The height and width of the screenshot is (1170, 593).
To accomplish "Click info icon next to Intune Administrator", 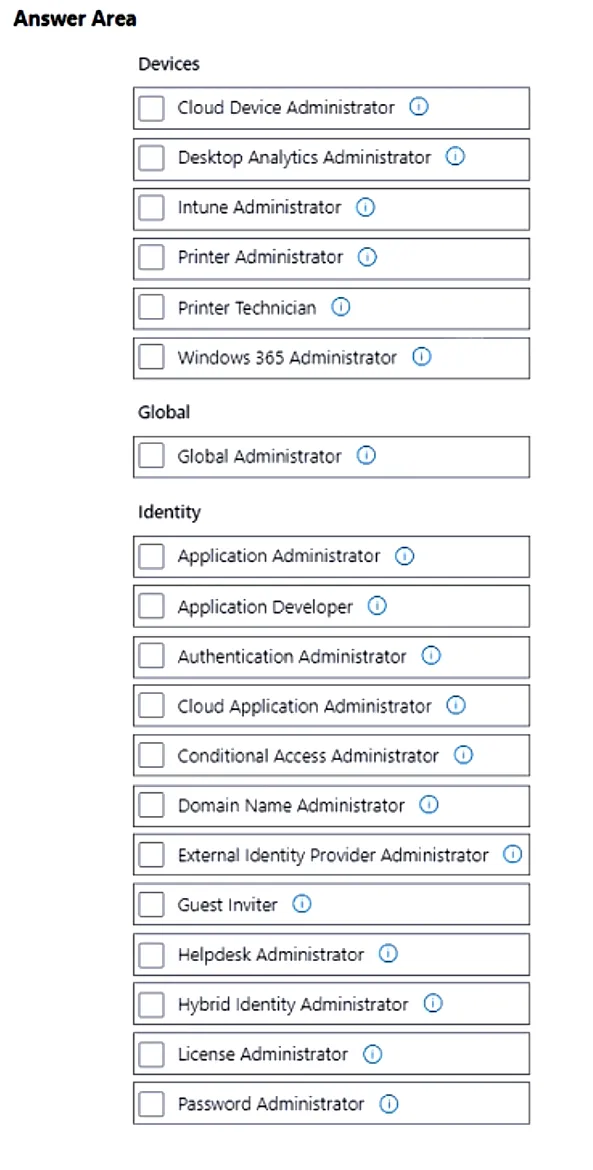I will (365, 207).
